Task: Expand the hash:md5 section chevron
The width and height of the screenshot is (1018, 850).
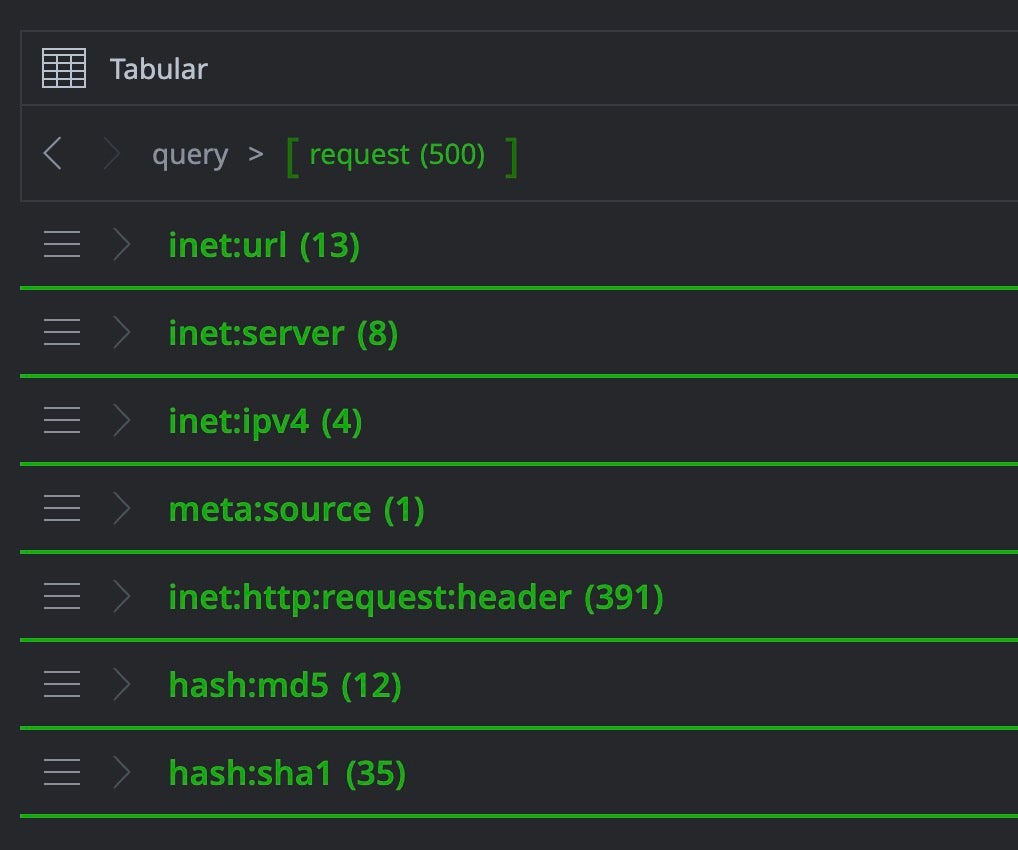Action: [x=122, y=685]
